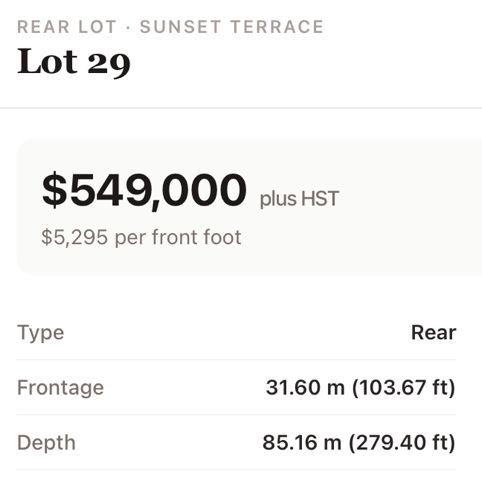
Task: Click the 31.60 m frontage value
Action: 305,387
